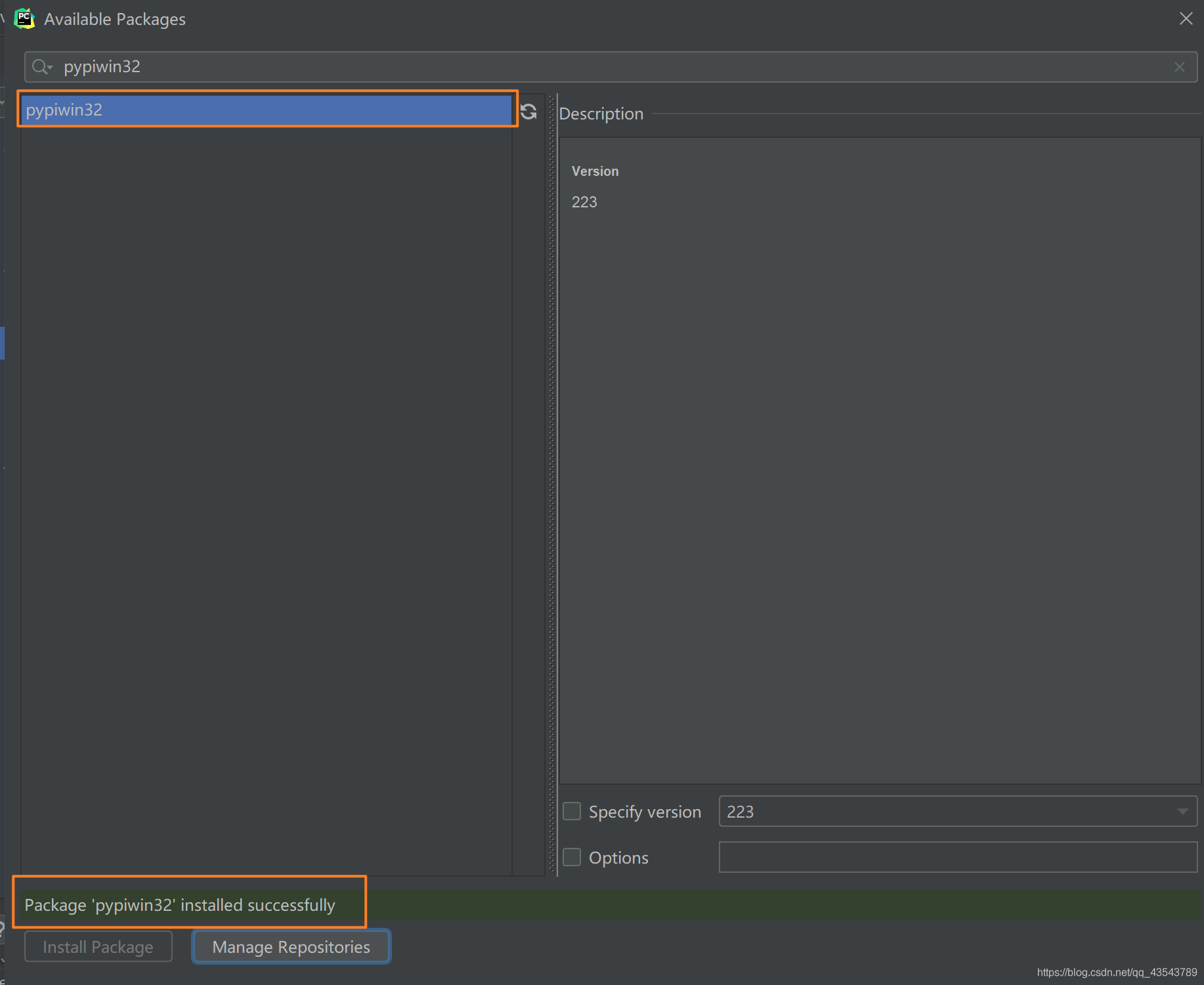1204x985 pixels.
Task: Click the Install Package button
Action: pyautogui.click(x=98, y=947)
